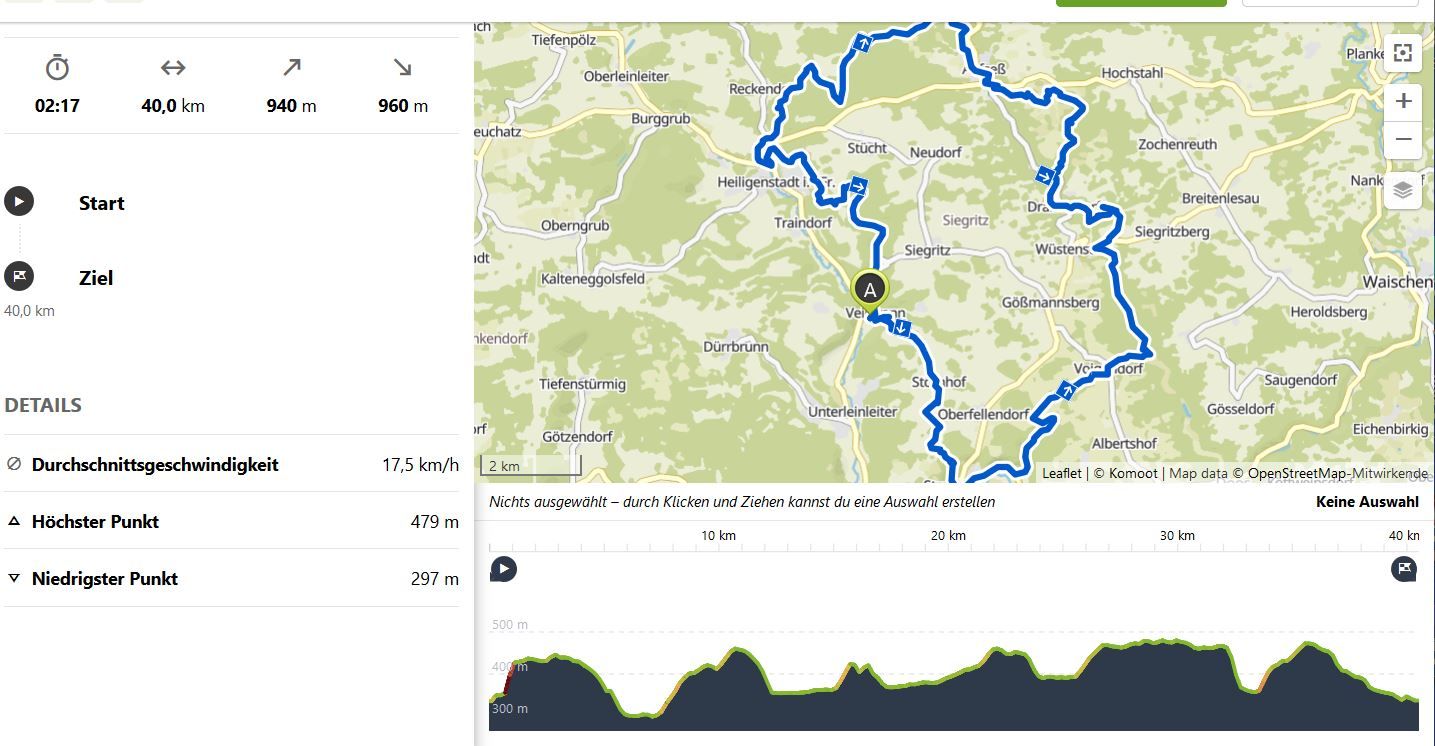Click the zoom out minus button on map
The width and height of the screenshot is (1435, 746).
pos(1403,139)
